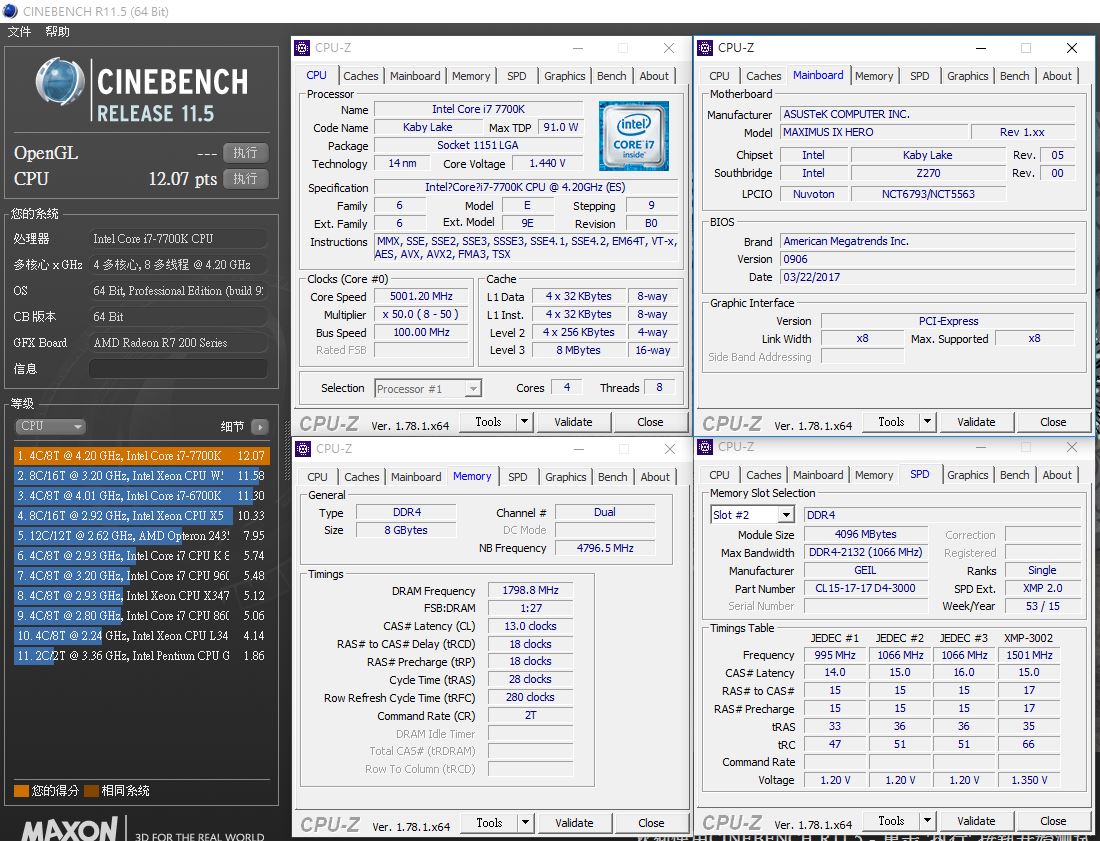The image size is (1100, 841).
Task: Select Graphics tab in Mainboard CPU-Z window
Action: [x=967, y=76]
